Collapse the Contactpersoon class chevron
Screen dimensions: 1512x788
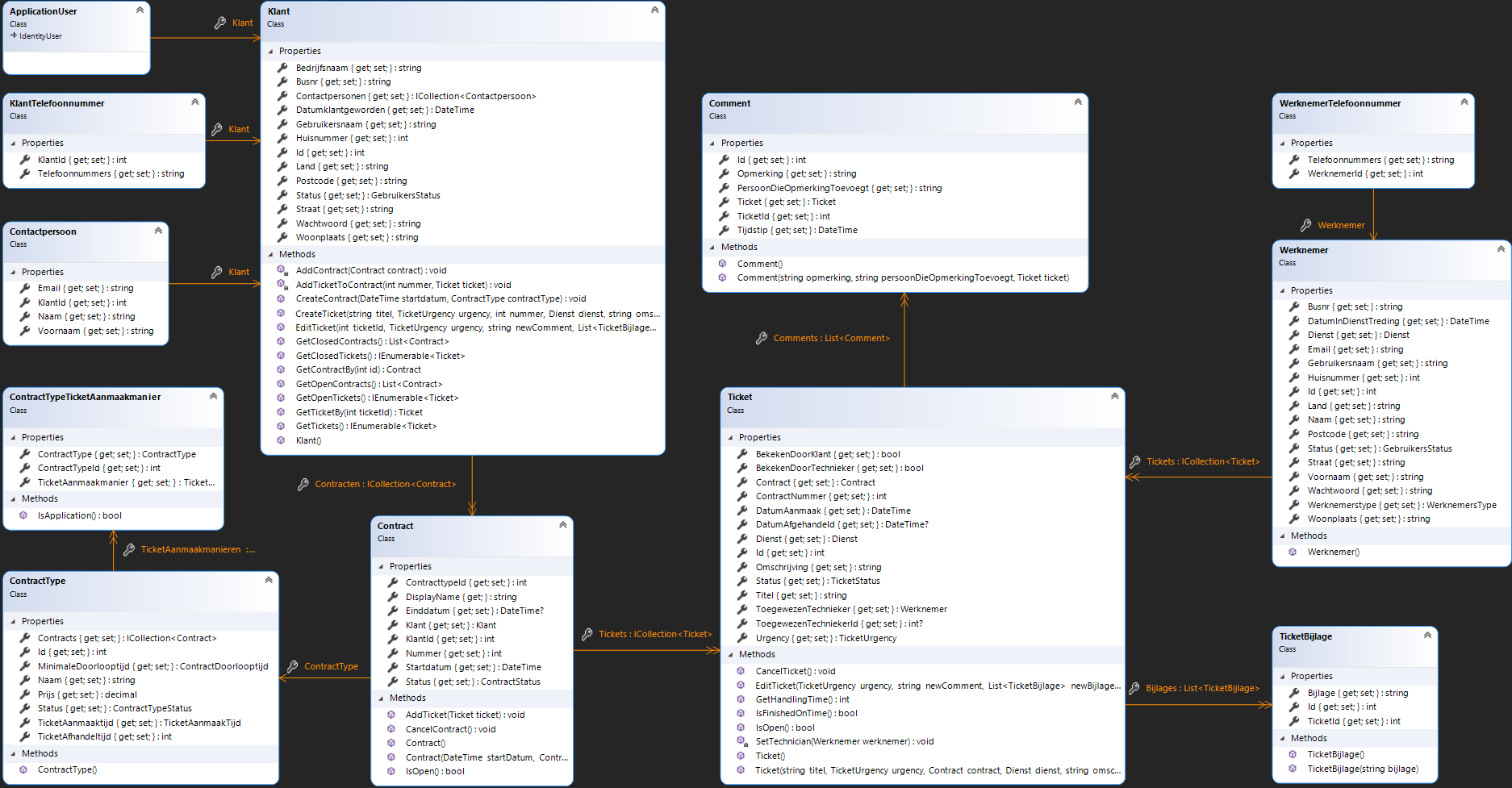tap(158, 231)
